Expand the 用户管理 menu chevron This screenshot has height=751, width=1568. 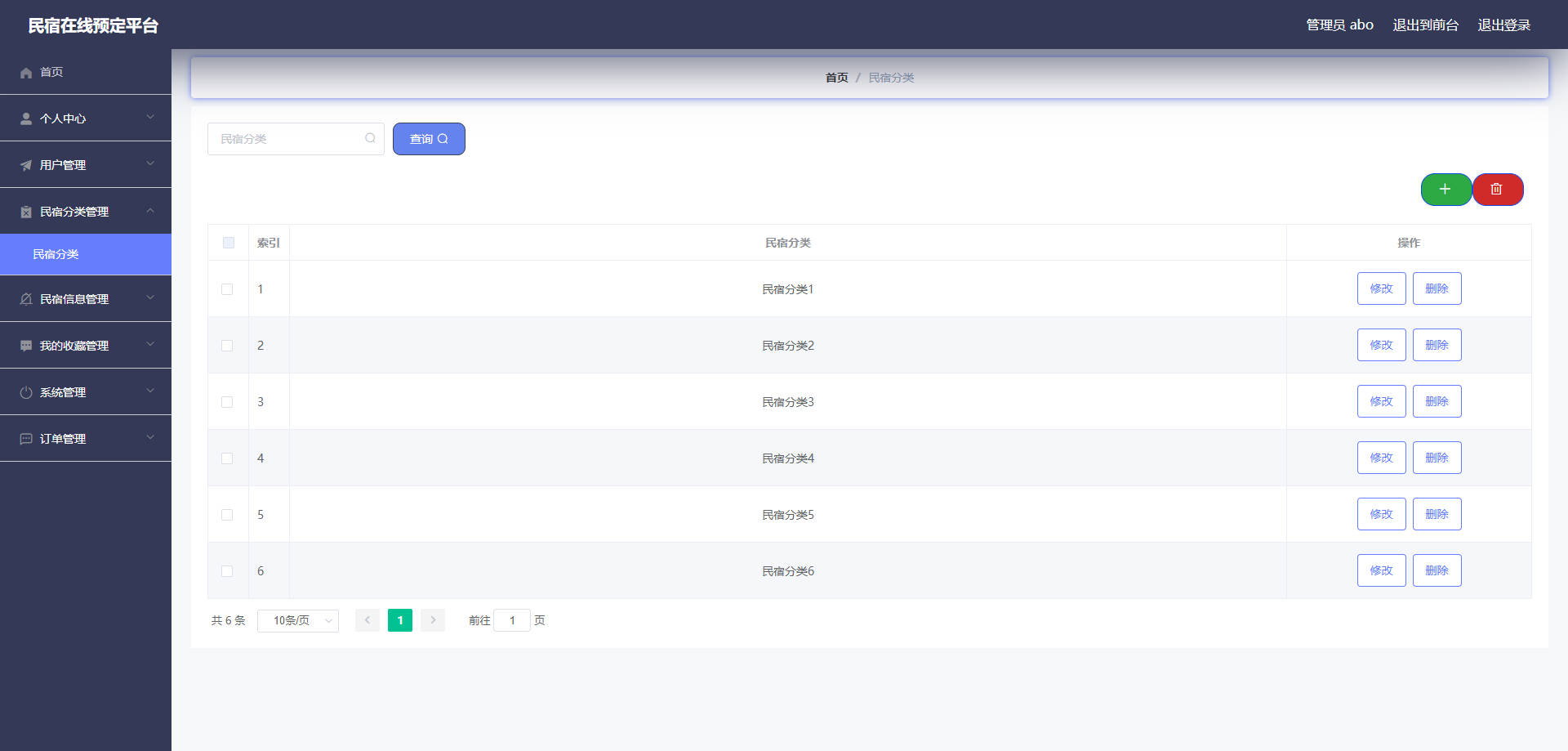(x=150, y=163)
